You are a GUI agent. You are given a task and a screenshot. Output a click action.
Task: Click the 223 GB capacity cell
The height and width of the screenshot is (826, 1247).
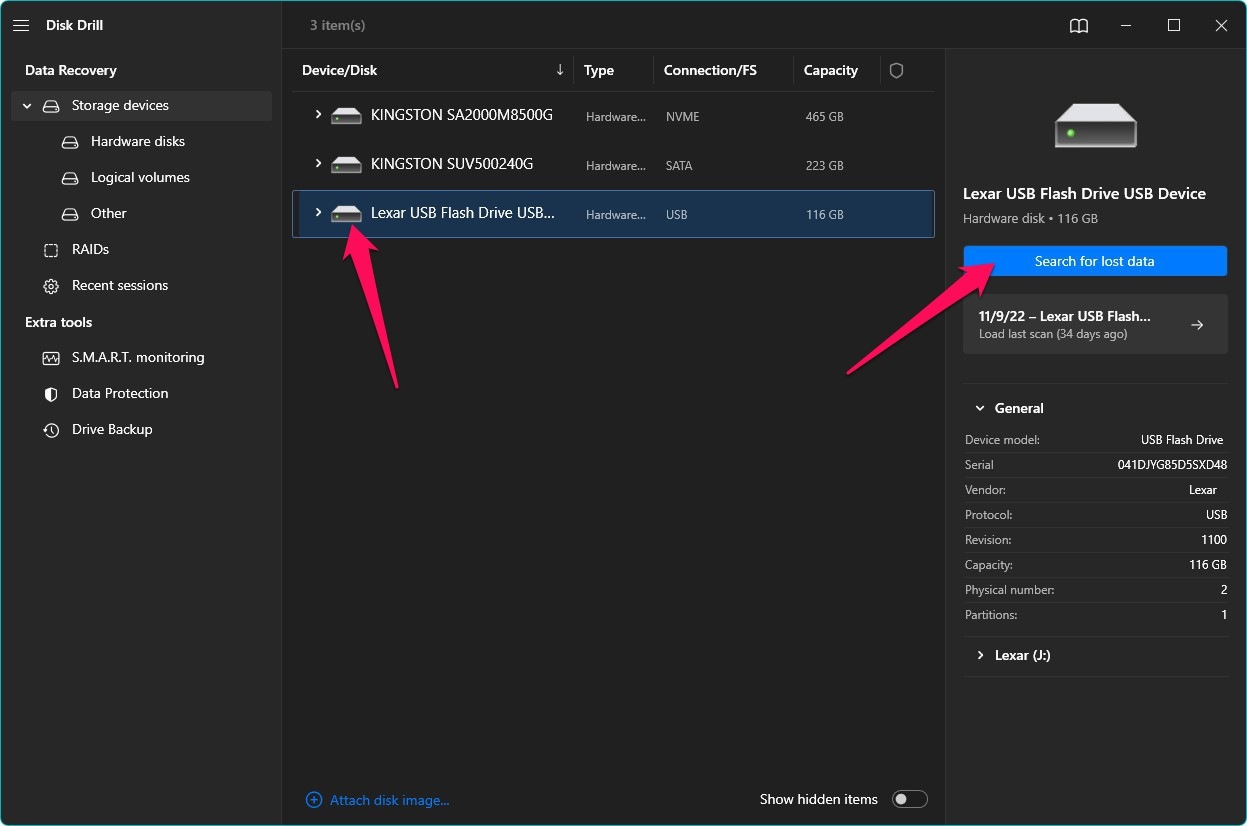click(825, 166)
